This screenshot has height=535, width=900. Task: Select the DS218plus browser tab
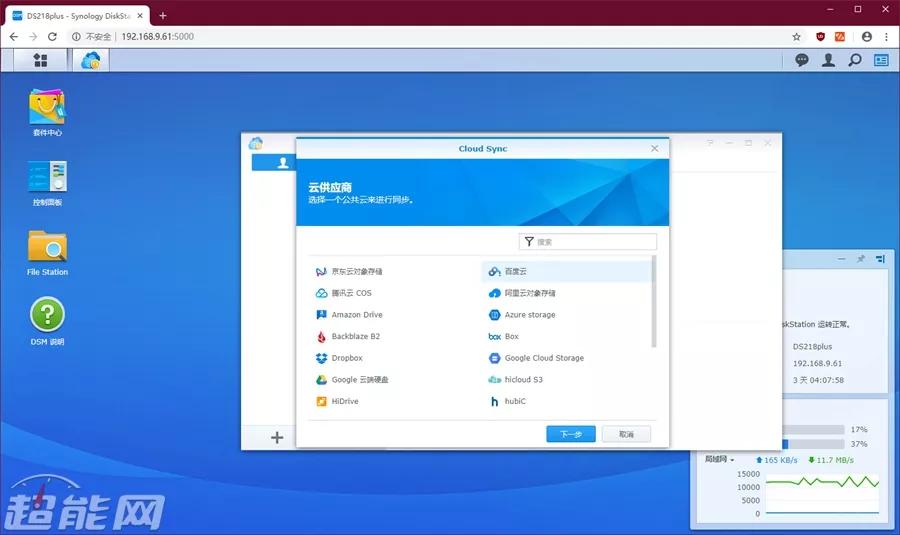[77, 15]
